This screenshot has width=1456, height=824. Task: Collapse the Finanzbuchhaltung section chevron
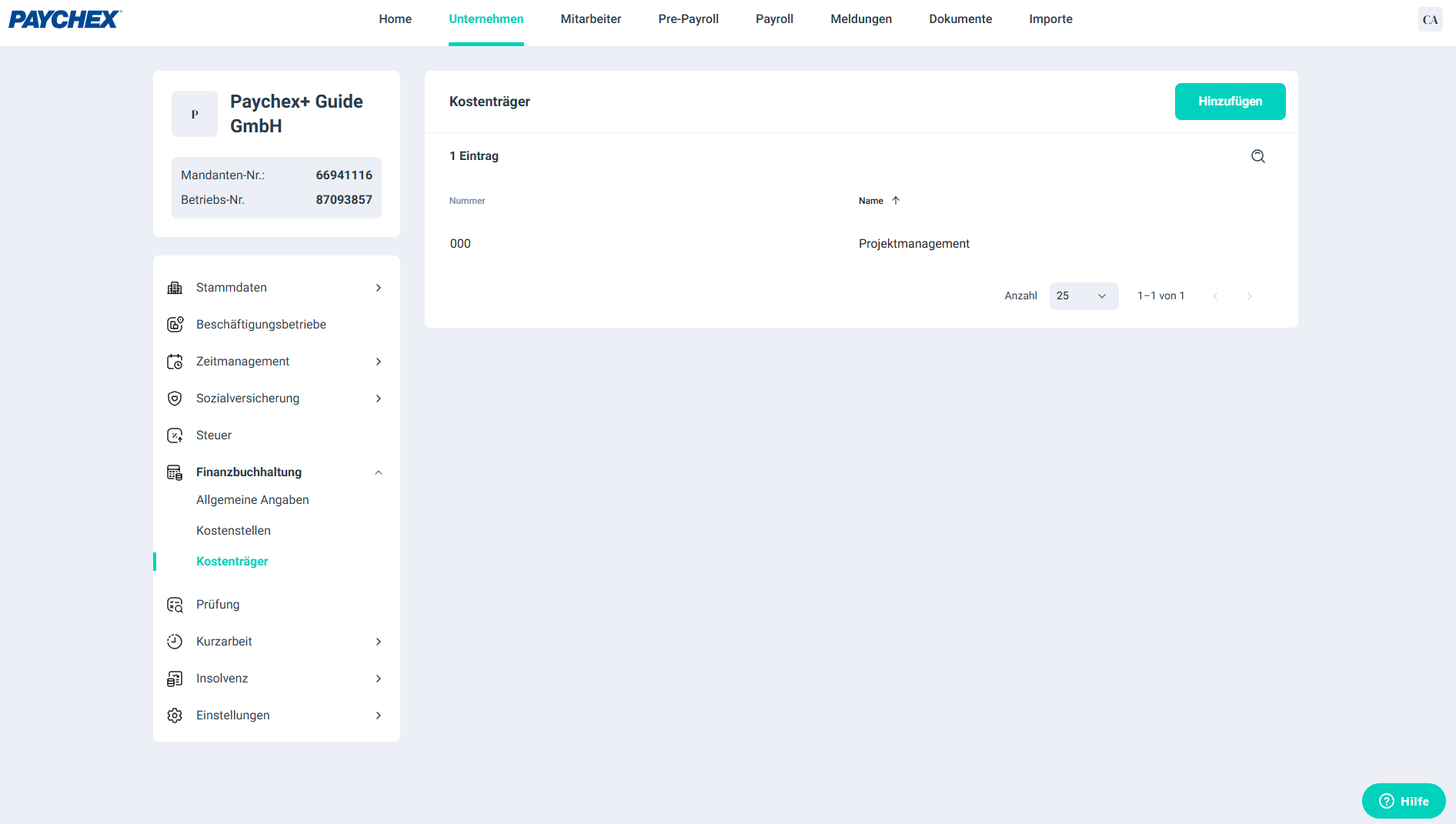(379, 472)
